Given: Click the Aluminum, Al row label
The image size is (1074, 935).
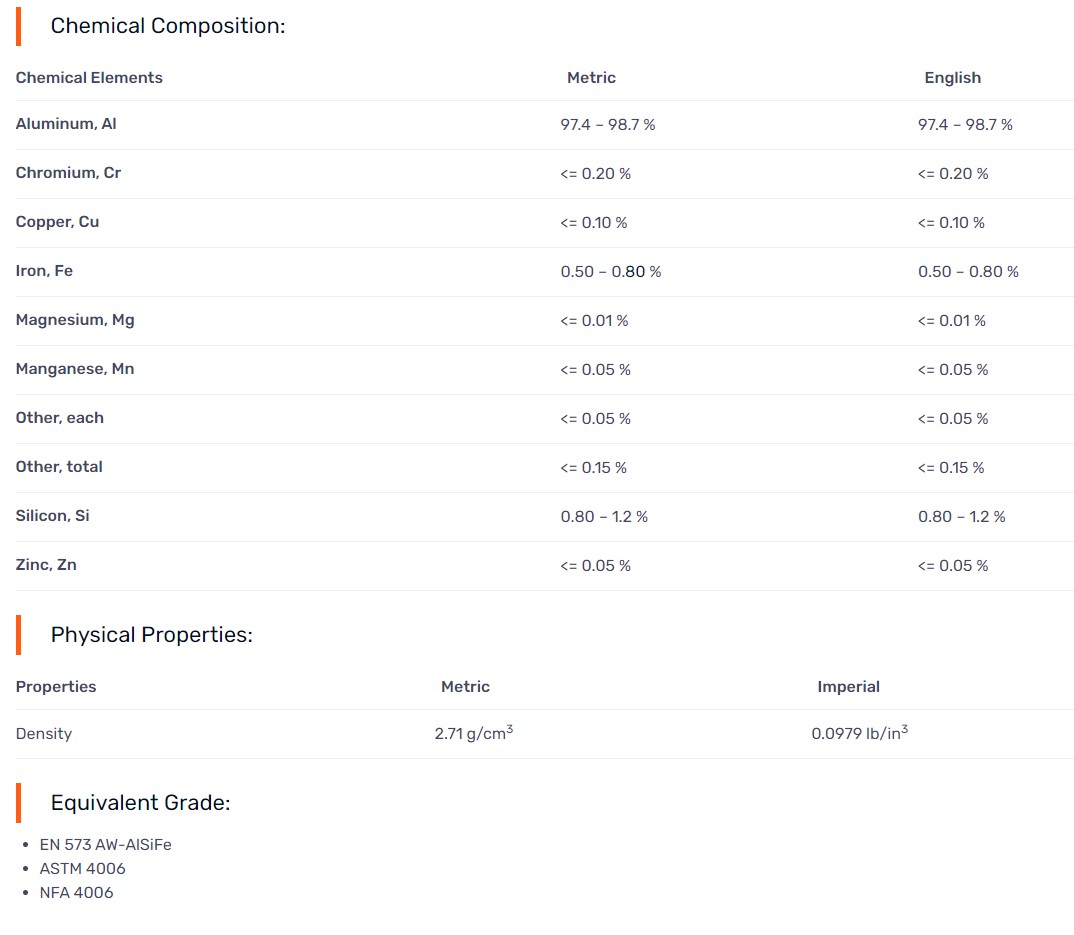Looking at the screenshot, I should pos(66,124).
